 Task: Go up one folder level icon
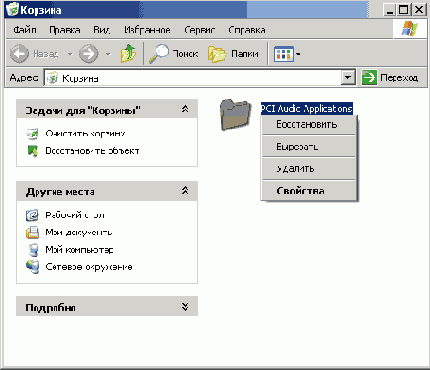tap(128, 53)
